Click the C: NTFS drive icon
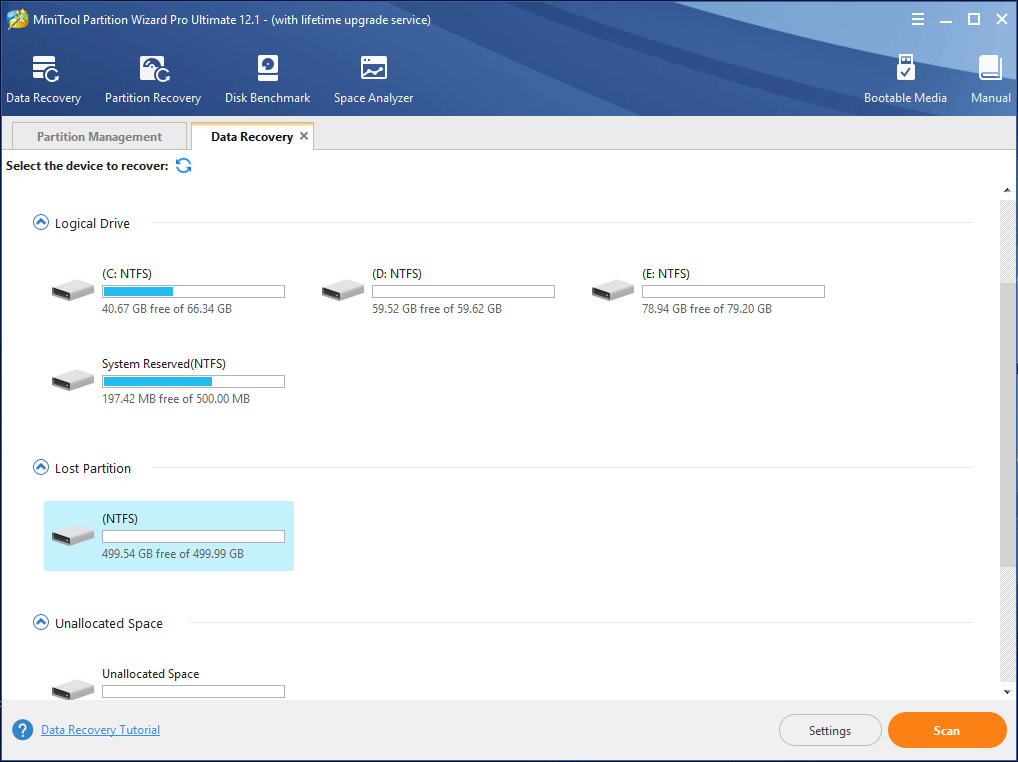1018x762 pixels. 73,289
